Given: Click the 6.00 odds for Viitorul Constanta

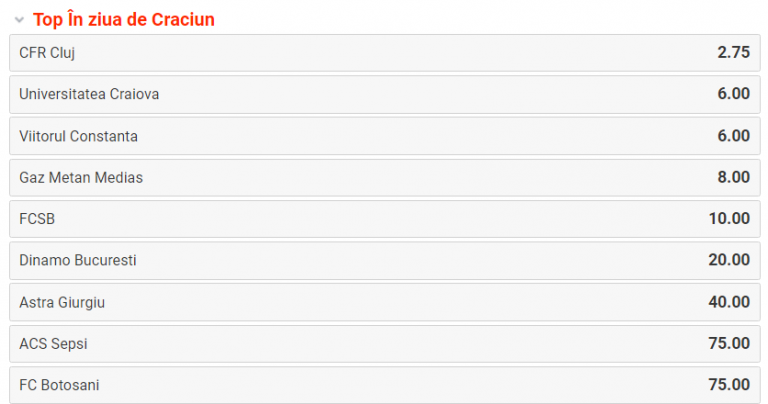Looking at the screenshot, I should [733, 136].
